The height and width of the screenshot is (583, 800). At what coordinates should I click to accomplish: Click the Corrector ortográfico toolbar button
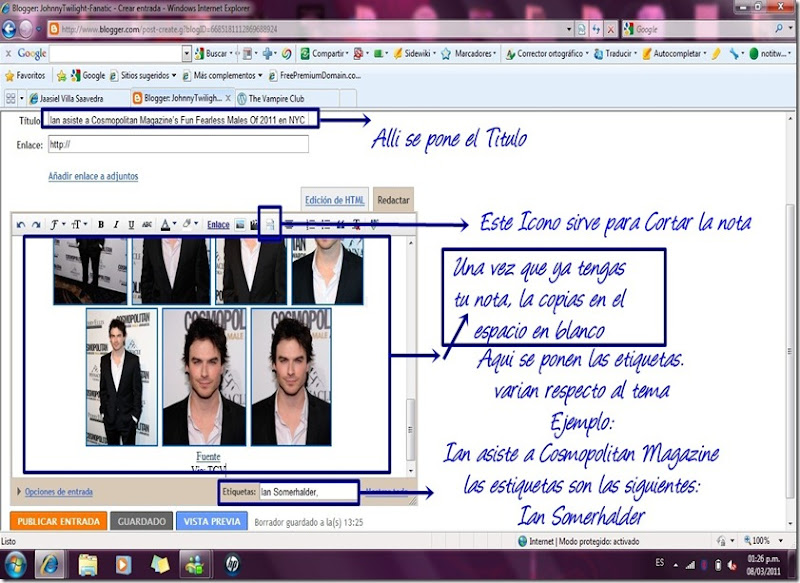(546, 53)
